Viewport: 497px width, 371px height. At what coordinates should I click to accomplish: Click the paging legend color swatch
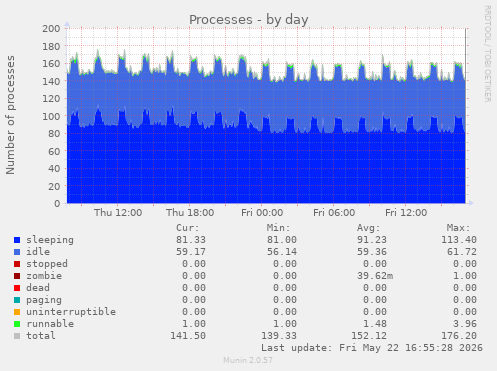17,300
